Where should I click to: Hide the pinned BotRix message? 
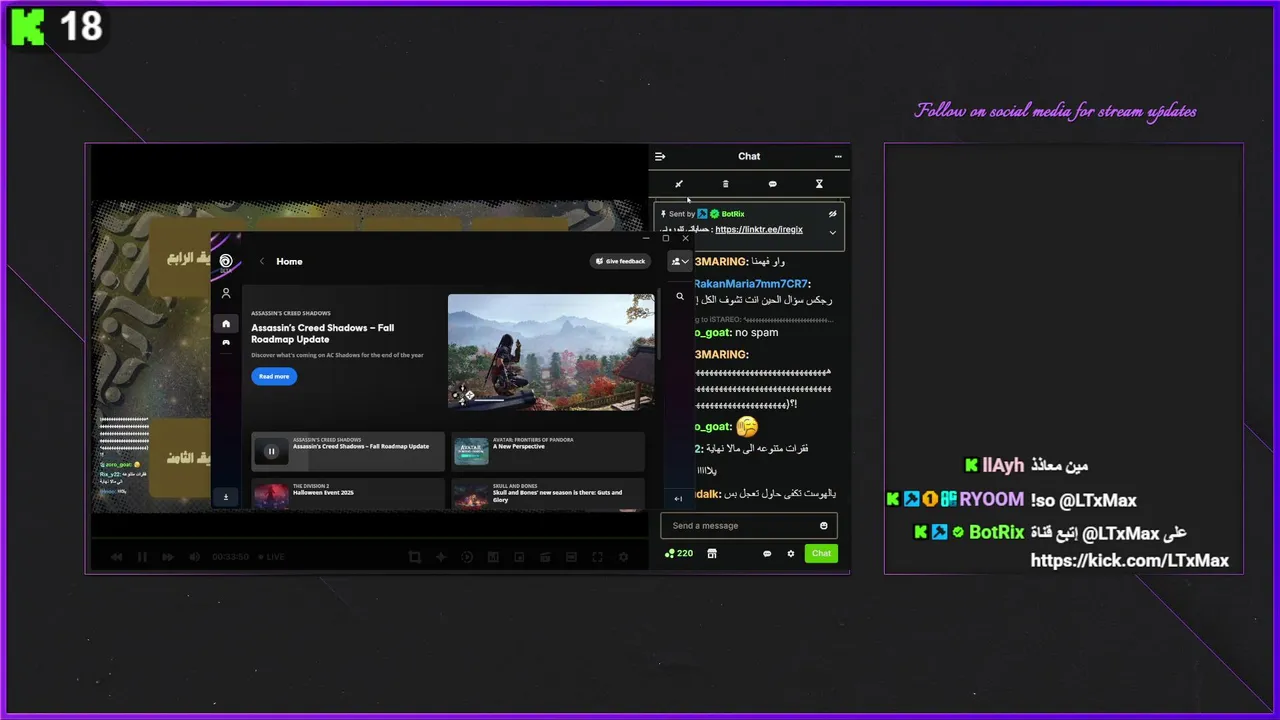[x=832, y=214]
